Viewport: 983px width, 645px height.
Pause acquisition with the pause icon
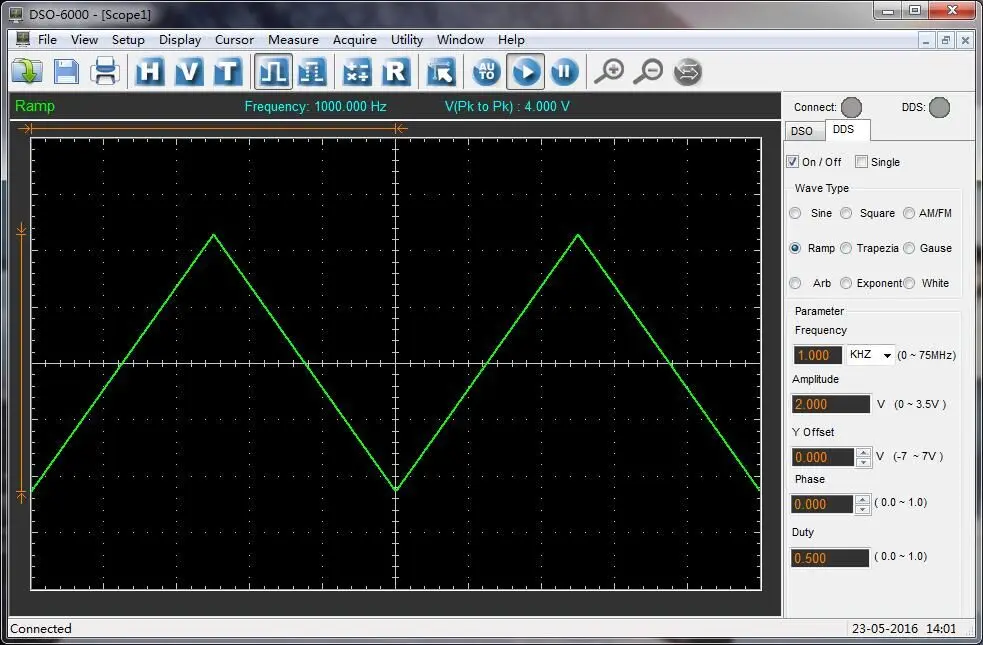564,71
